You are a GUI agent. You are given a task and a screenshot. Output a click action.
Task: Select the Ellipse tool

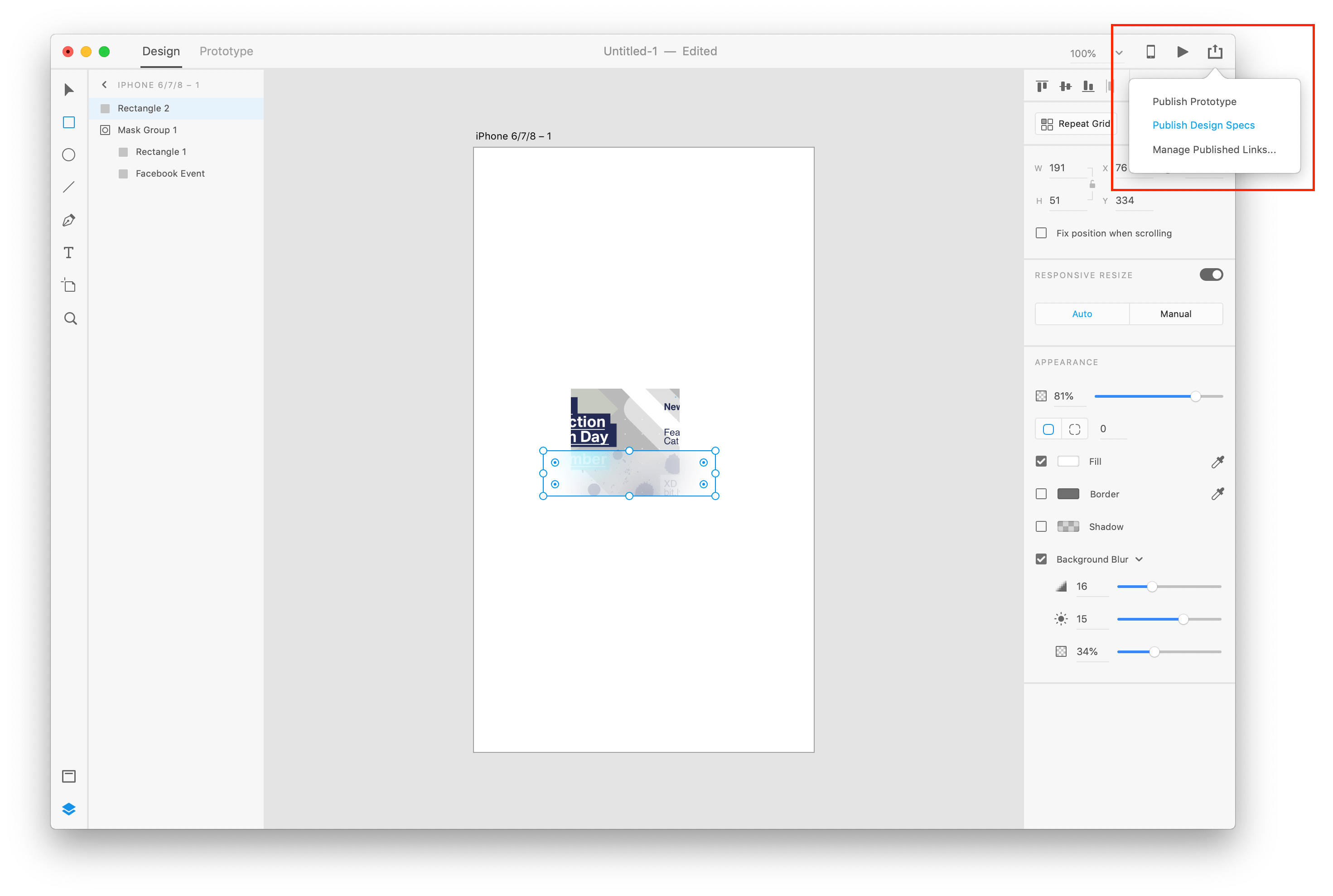pos(68,155)
